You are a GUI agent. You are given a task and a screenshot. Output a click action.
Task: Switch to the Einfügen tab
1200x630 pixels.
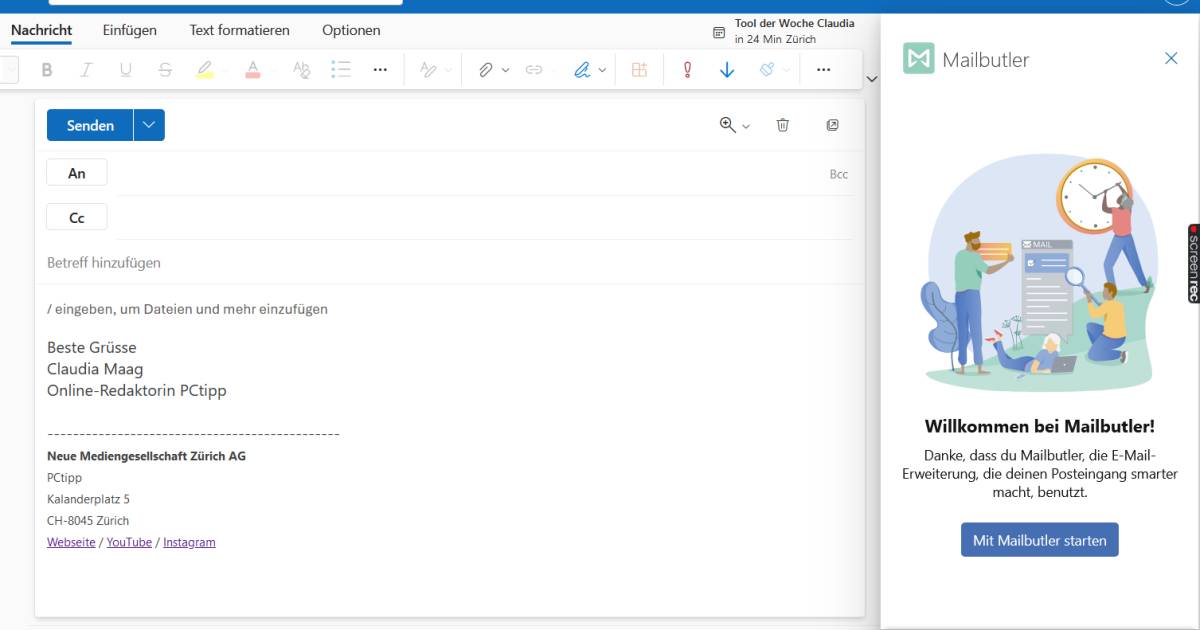128,31
